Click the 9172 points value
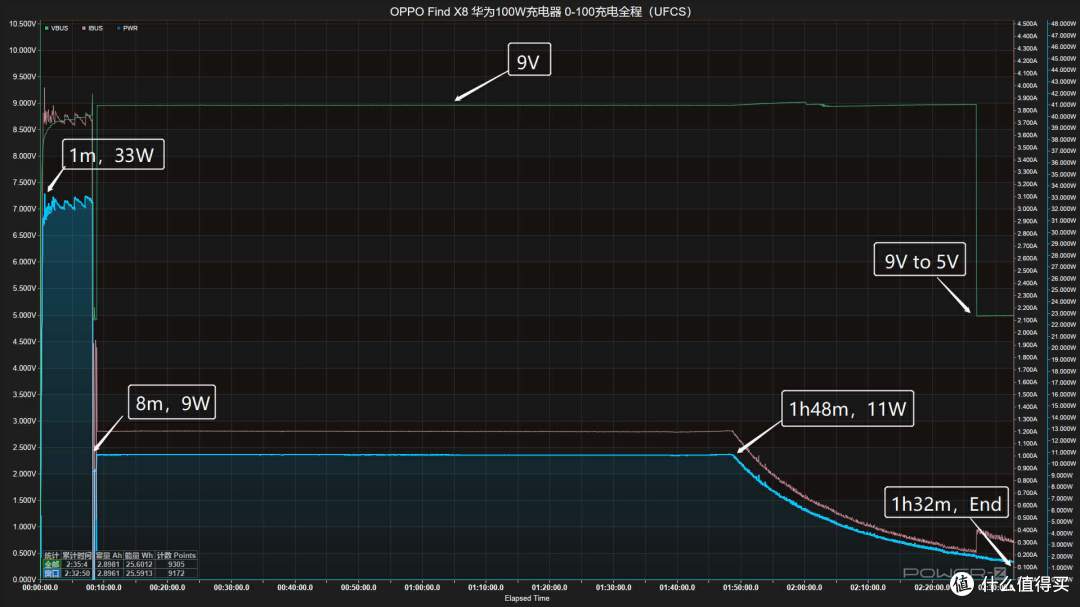This screenshot has height=607, width=1080. (176, 573)
